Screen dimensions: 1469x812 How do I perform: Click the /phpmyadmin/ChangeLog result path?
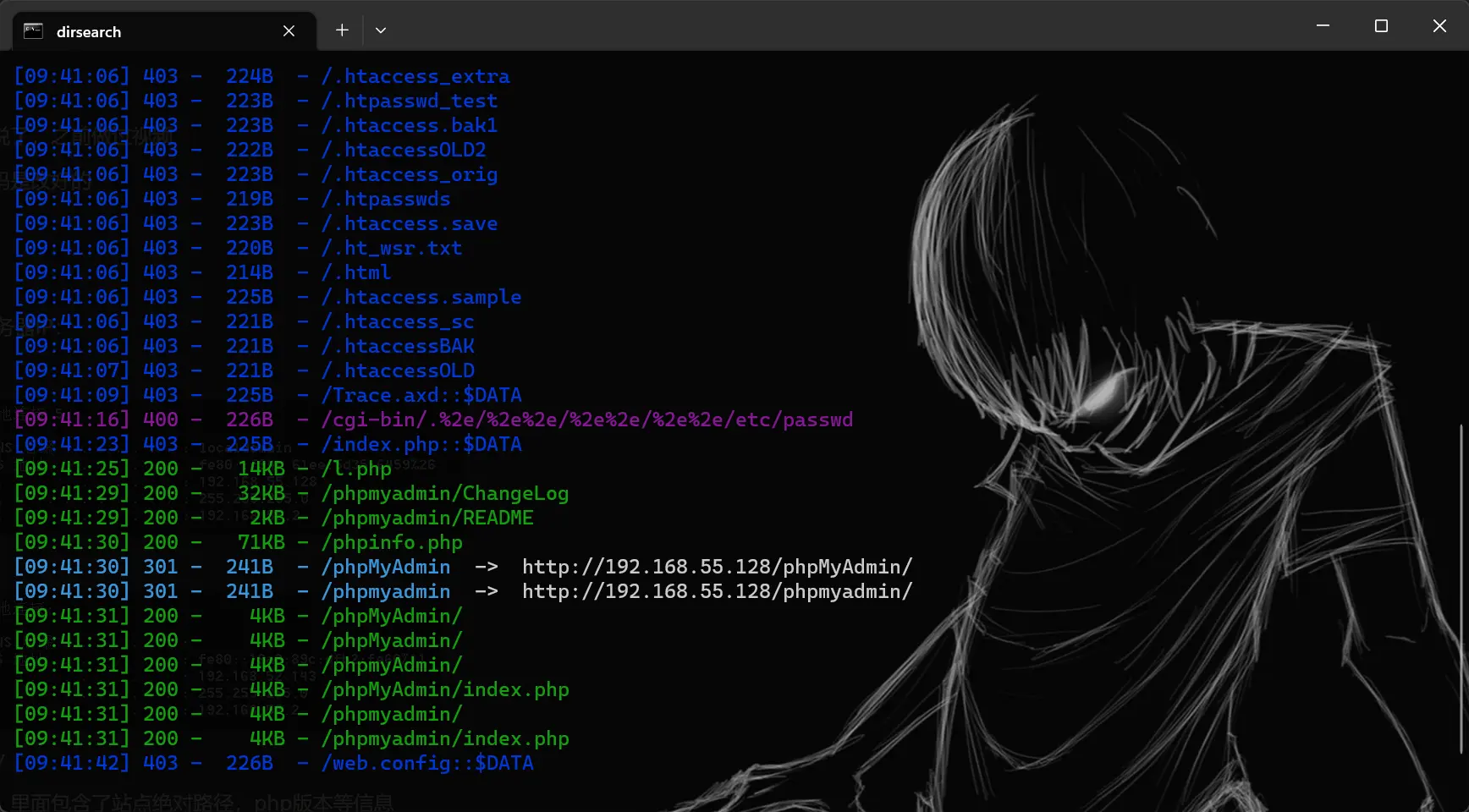point(444,493)
